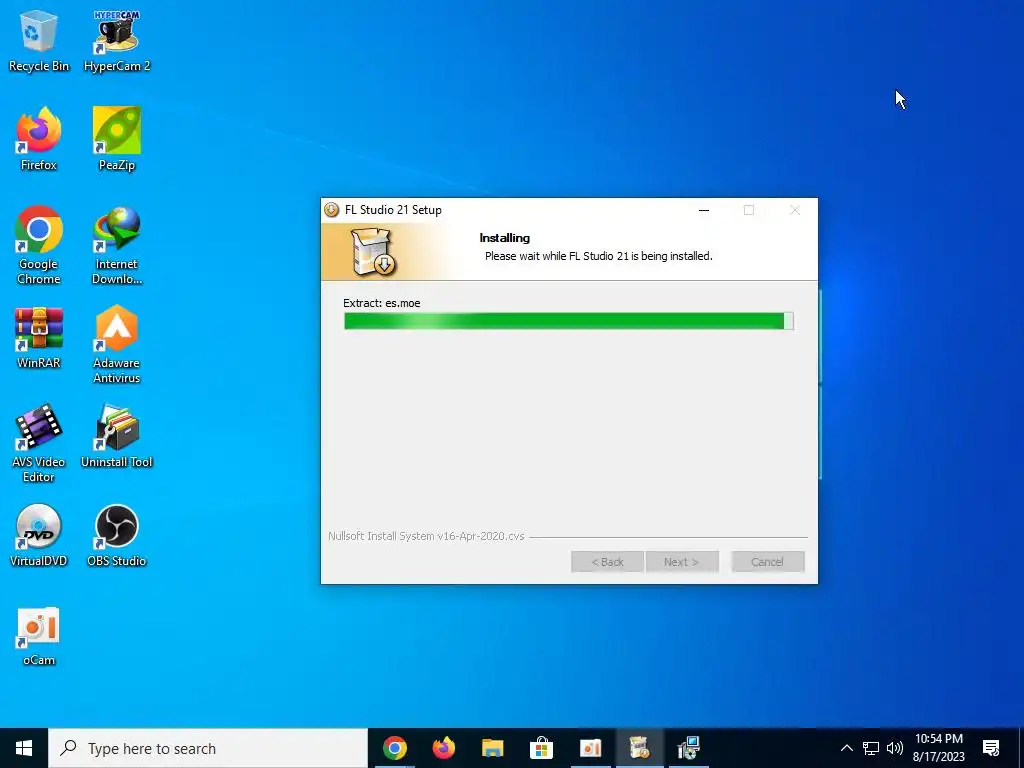The image size is (1024, 768).
Task: Select the AVS Video Editor desktop shortcut
Action: tap(39, 444)
